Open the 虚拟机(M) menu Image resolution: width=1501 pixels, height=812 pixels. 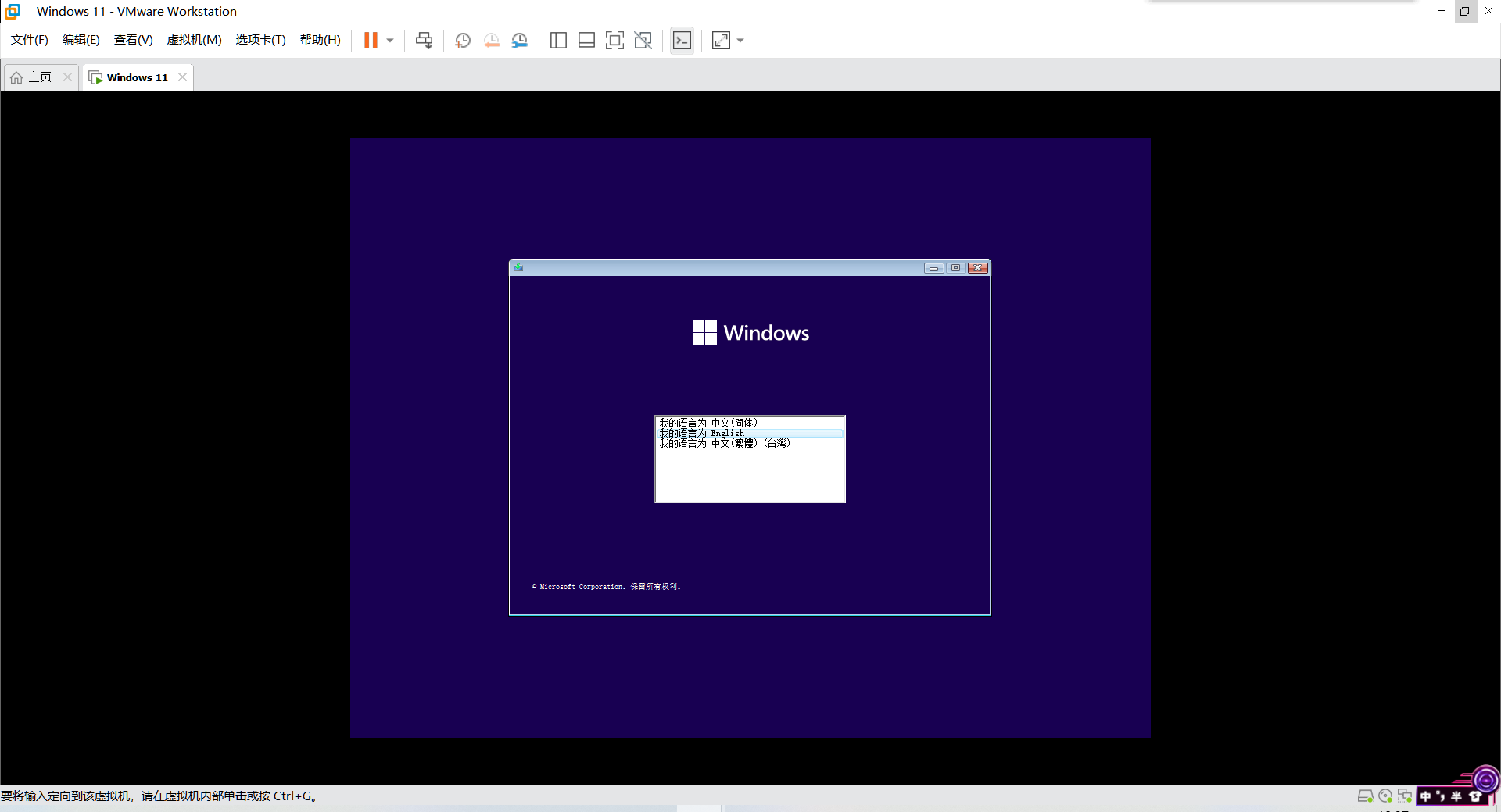195,40
